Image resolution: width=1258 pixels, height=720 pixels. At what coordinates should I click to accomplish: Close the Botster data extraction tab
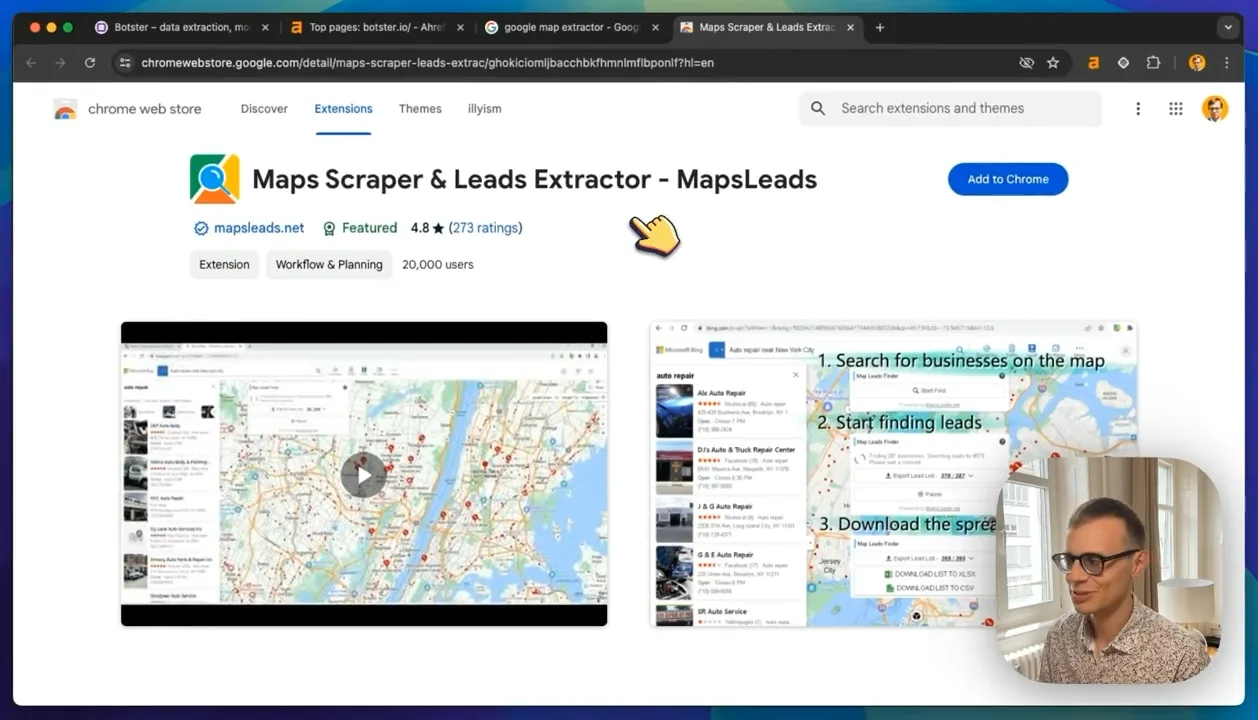[265, 28]
